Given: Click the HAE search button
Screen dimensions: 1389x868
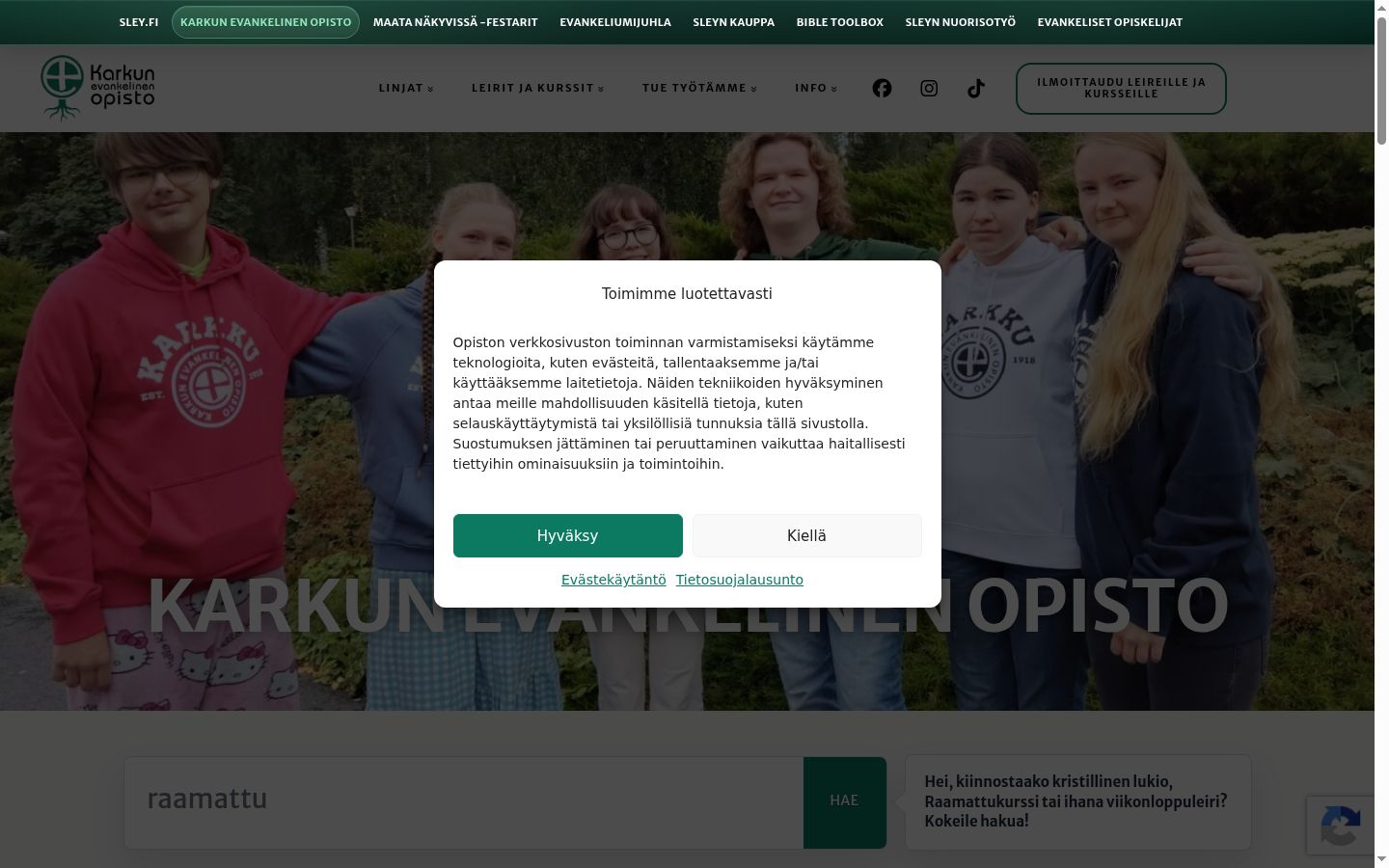Looking at the screenshot, I should [x=844, y=802].
